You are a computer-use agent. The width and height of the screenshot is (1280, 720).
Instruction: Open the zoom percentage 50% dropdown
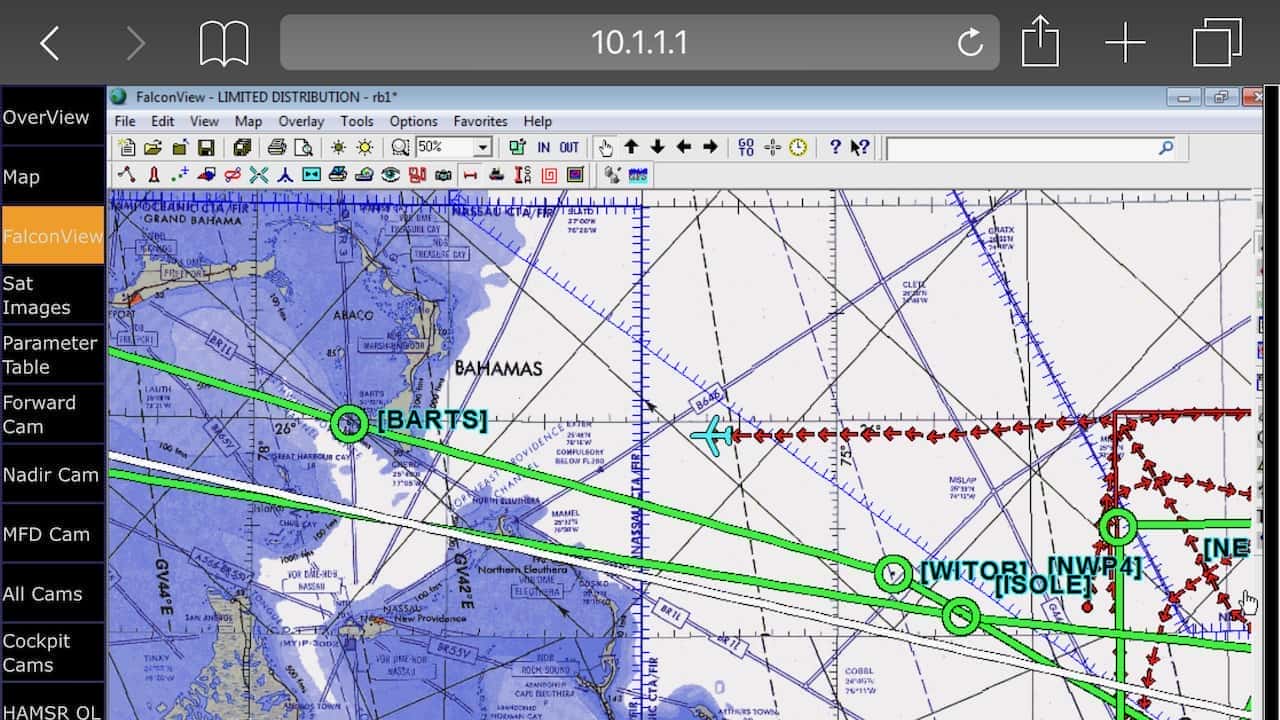pos(482,147)
